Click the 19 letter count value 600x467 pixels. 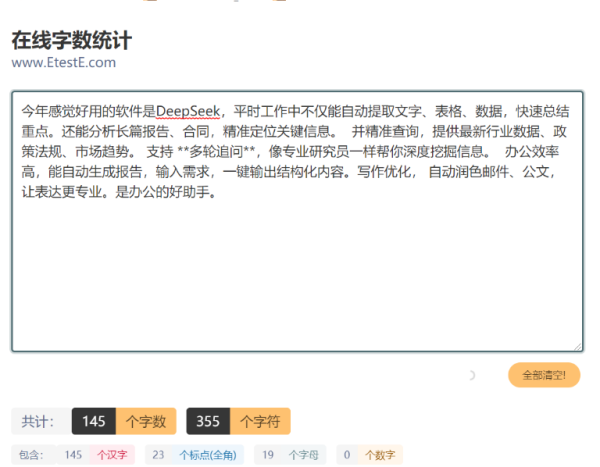coord(268,455)
